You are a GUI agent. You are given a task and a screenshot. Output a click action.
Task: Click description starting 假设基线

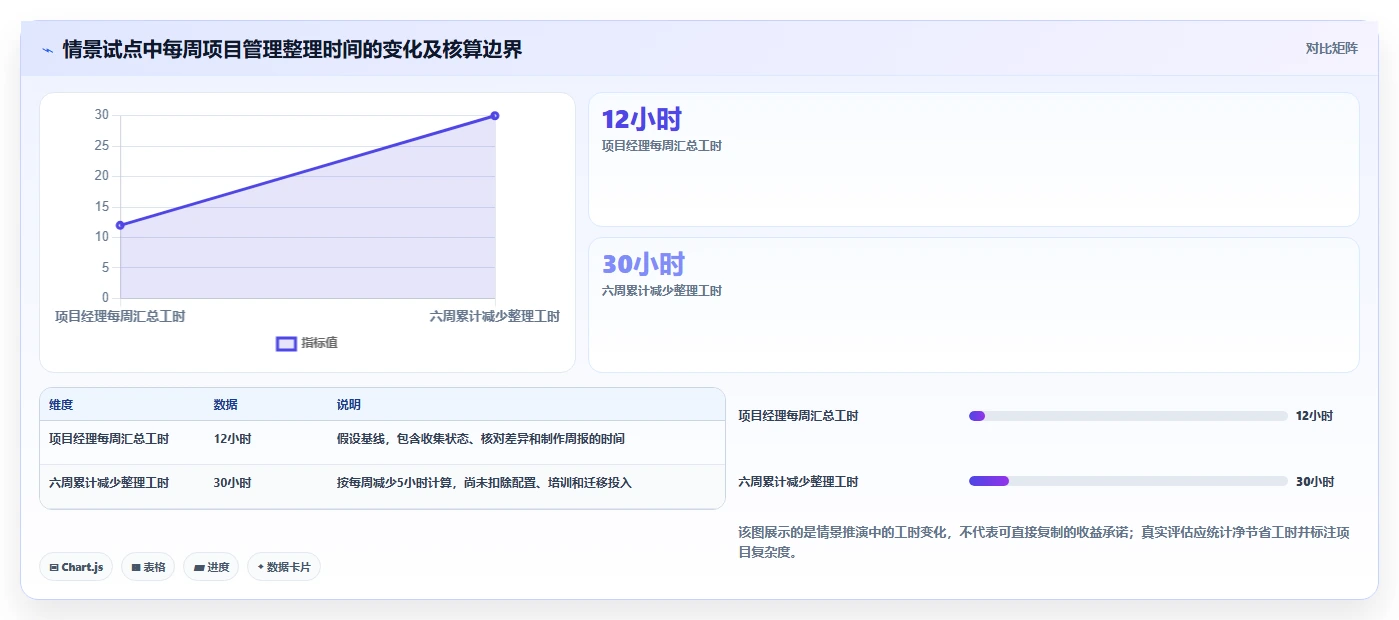tap(481, 439)
